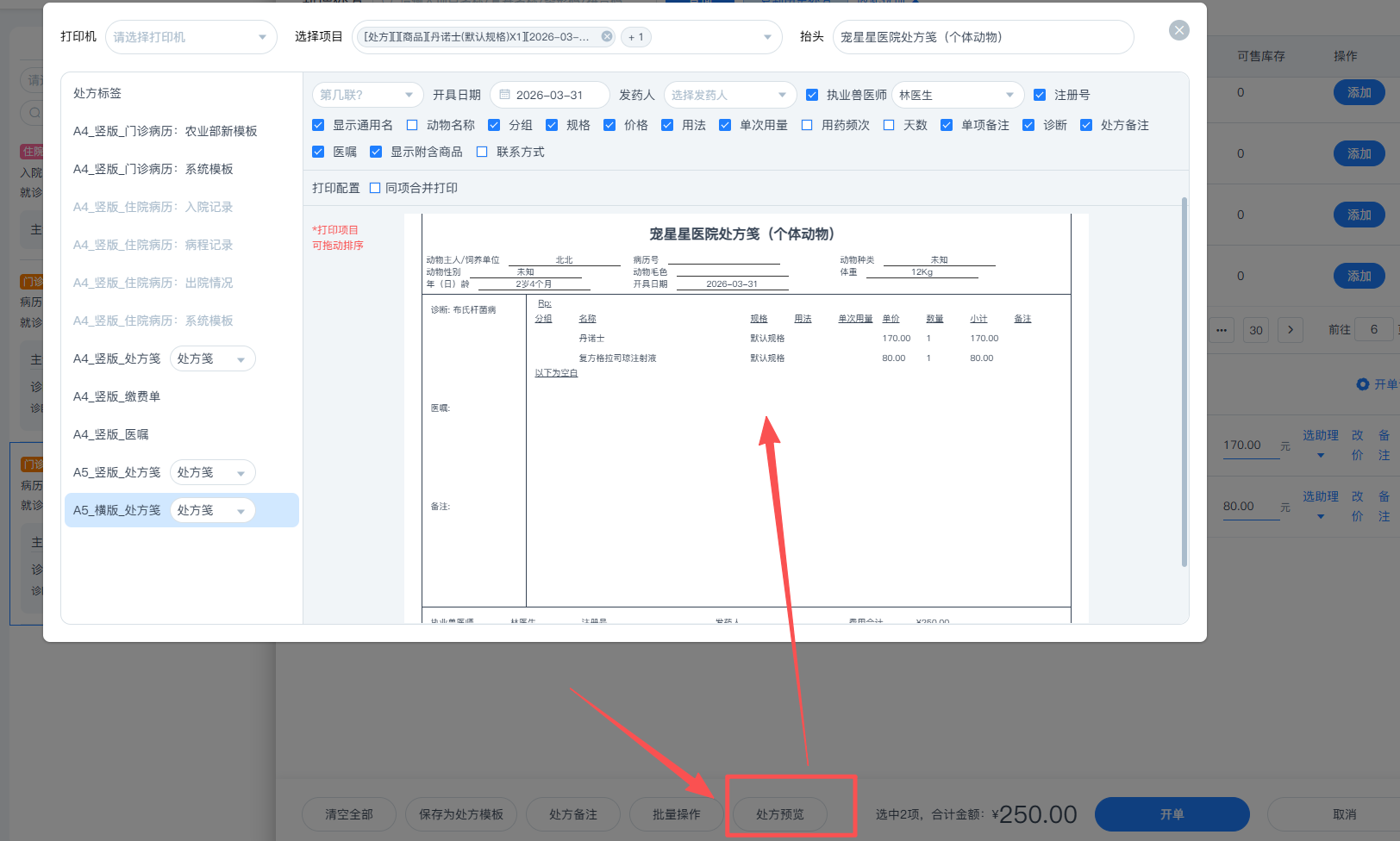This screenshot has height=841, width=1400.
Task: Select the A4_竖版_医嘱 template
Action: pos(111,434)
